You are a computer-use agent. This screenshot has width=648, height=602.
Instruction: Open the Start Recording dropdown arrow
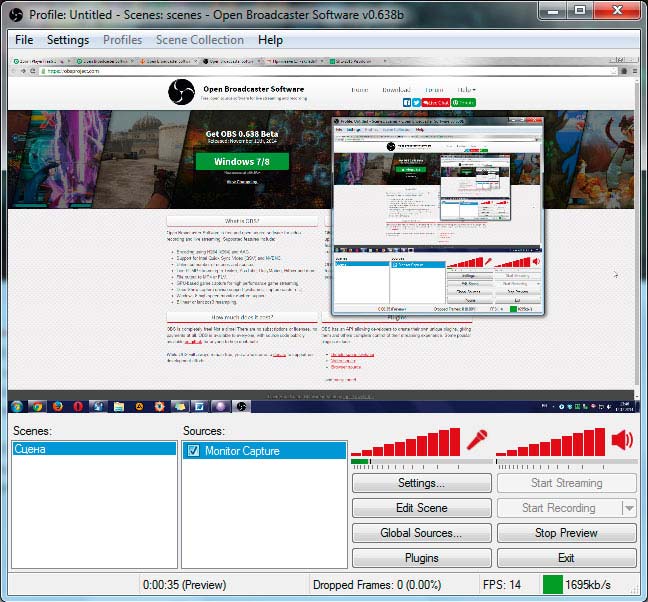[x=629, y=508]
